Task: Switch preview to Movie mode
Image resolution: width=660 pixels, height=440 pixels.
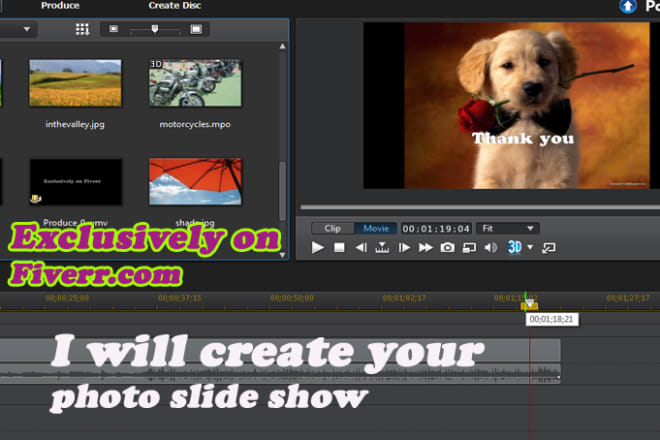Action: [x=375, y=228]
